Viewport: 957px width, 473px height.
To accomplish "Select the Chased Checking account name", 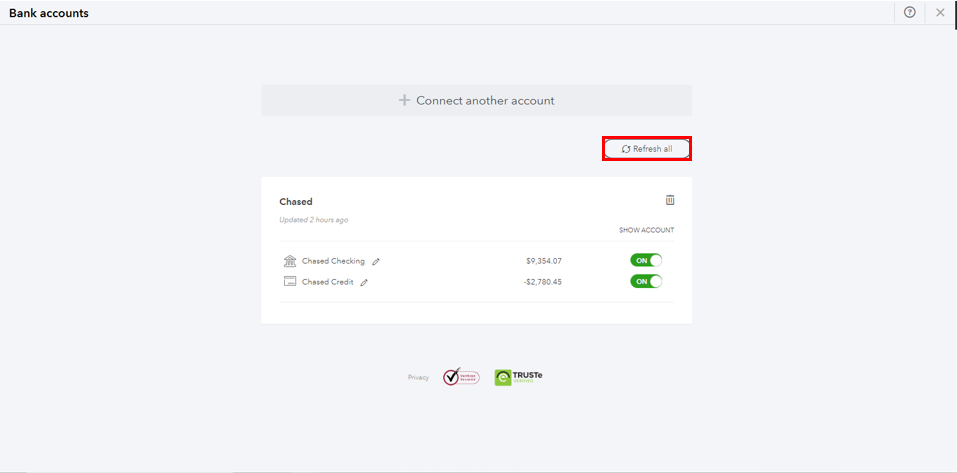I will click(x=333, y=261).
